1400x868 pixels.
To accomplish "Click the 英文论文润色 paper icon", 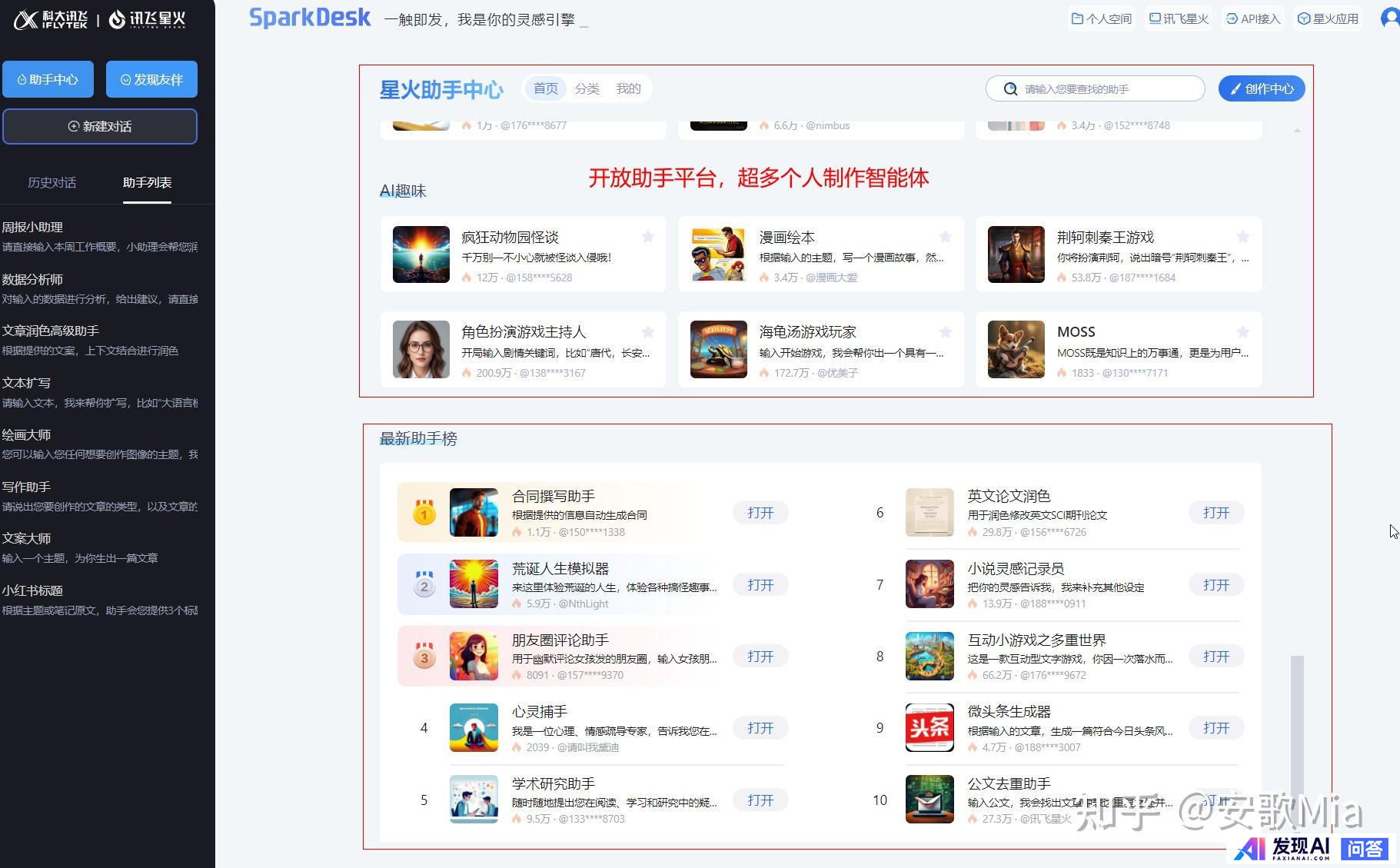I will click(929, 512).
